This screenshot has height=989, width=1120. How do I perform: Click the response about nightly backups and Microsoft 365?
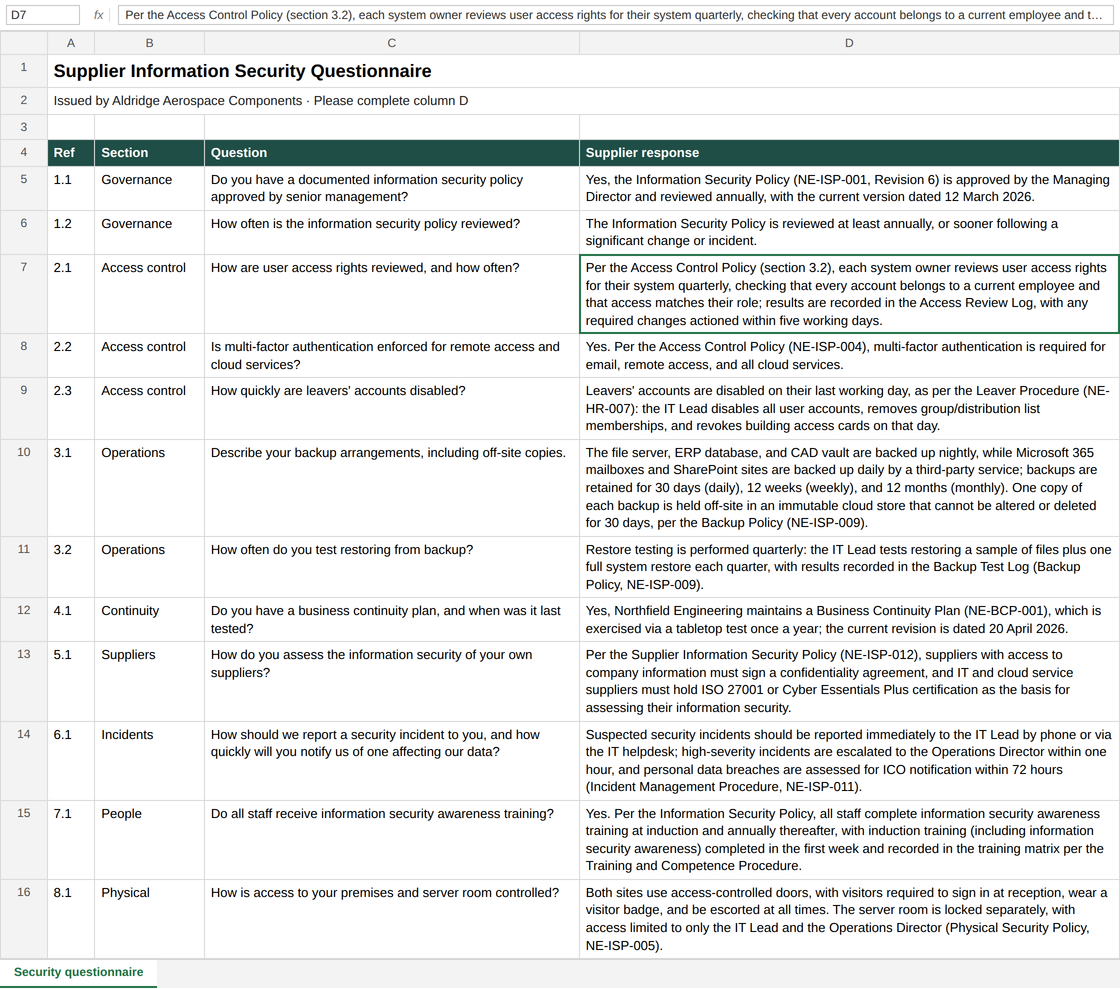point(849,488)
